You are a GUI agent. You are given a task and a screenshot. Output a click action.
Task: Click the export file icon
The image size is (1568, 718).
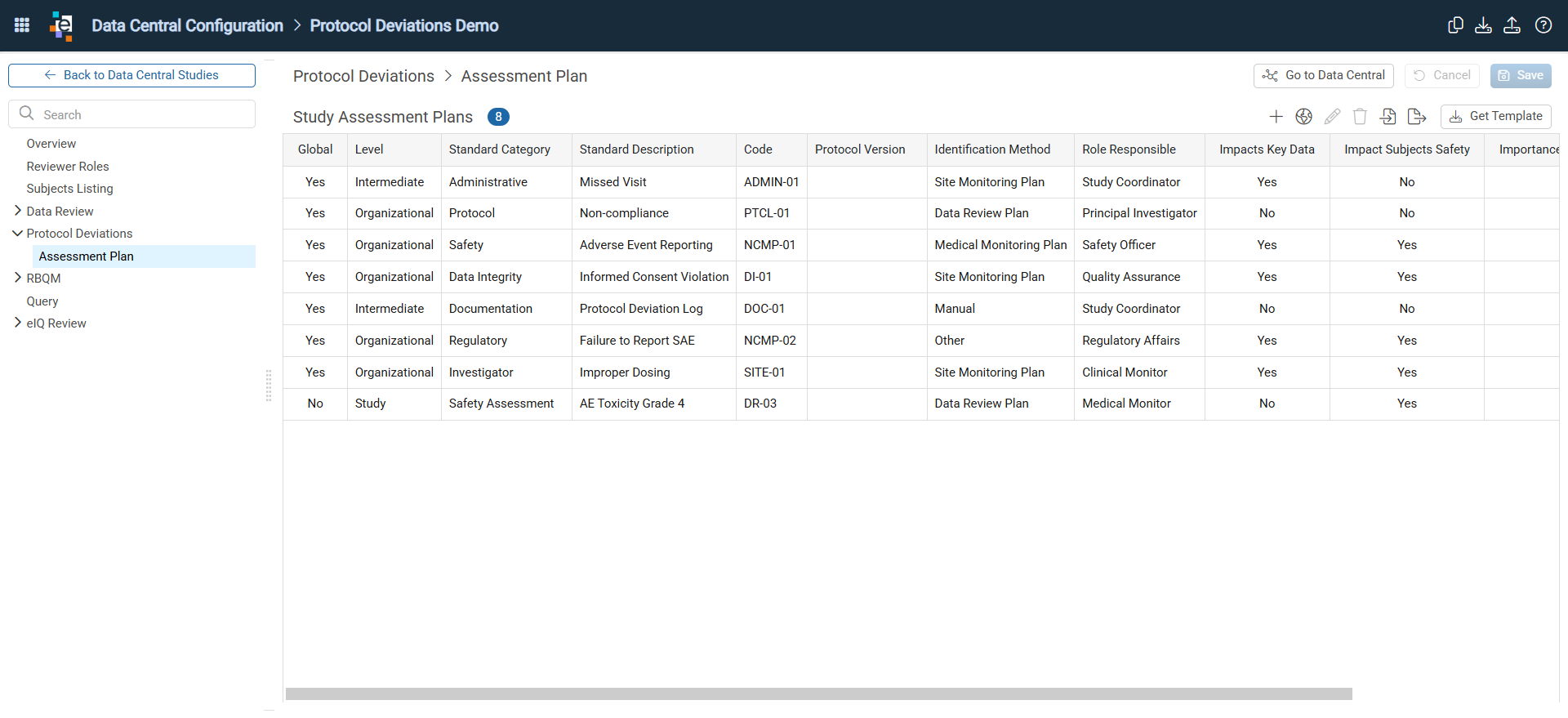tap(1417, 117)
